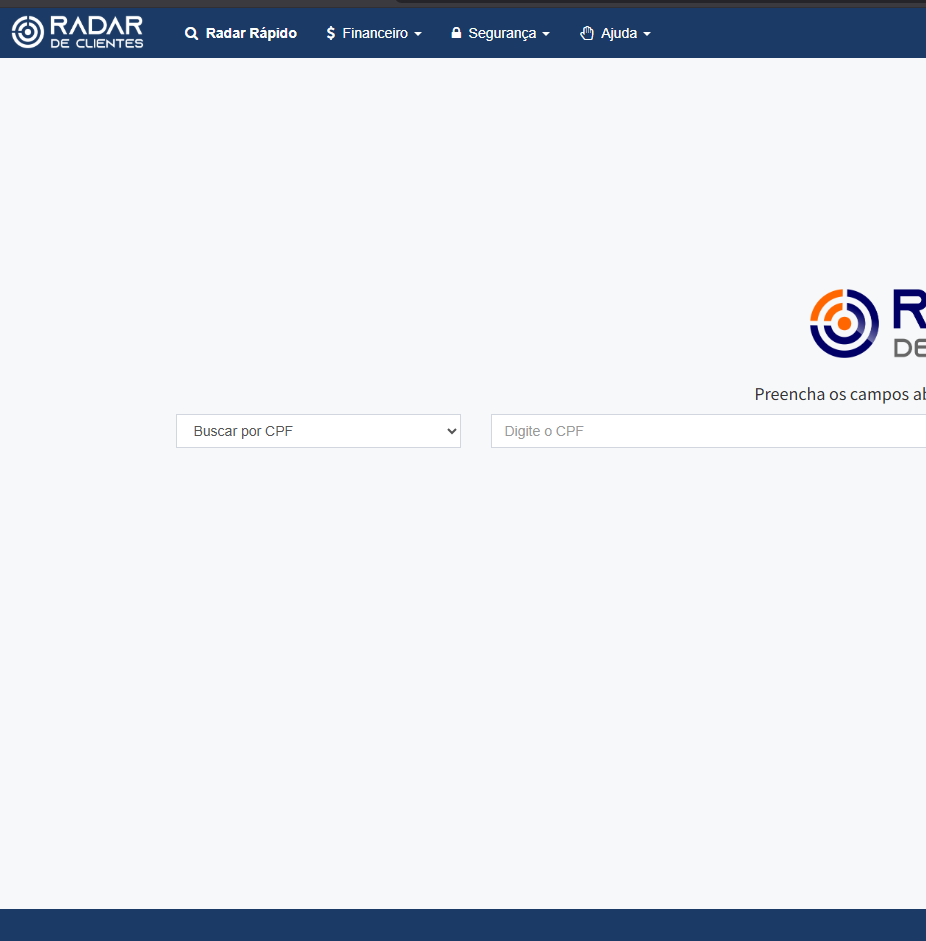Click the padlock icon beside Segurança

457,33
